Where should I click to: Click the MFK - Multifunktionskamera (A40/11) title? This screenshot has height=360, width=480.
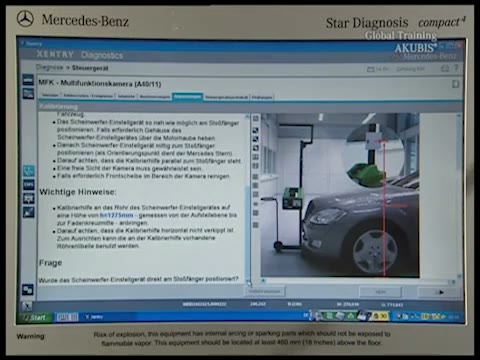100,83
